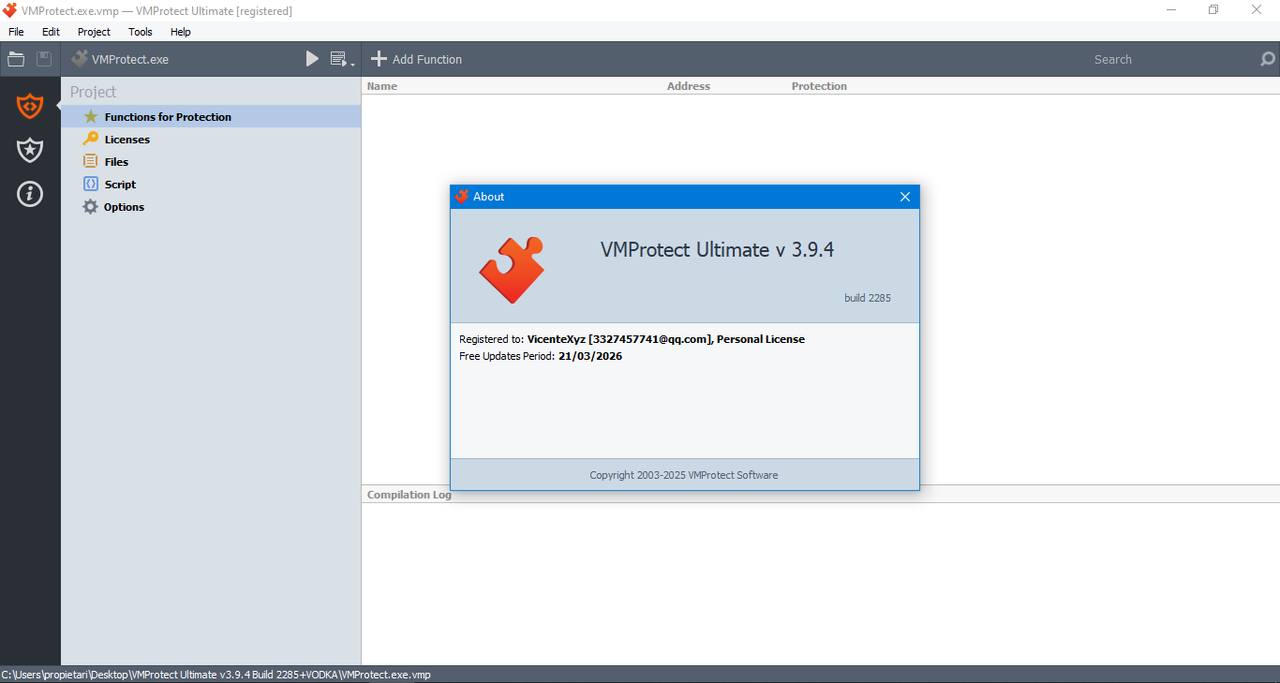Click the VMProtect.exe puzzle icon in toolbar

tap(80, 59)
